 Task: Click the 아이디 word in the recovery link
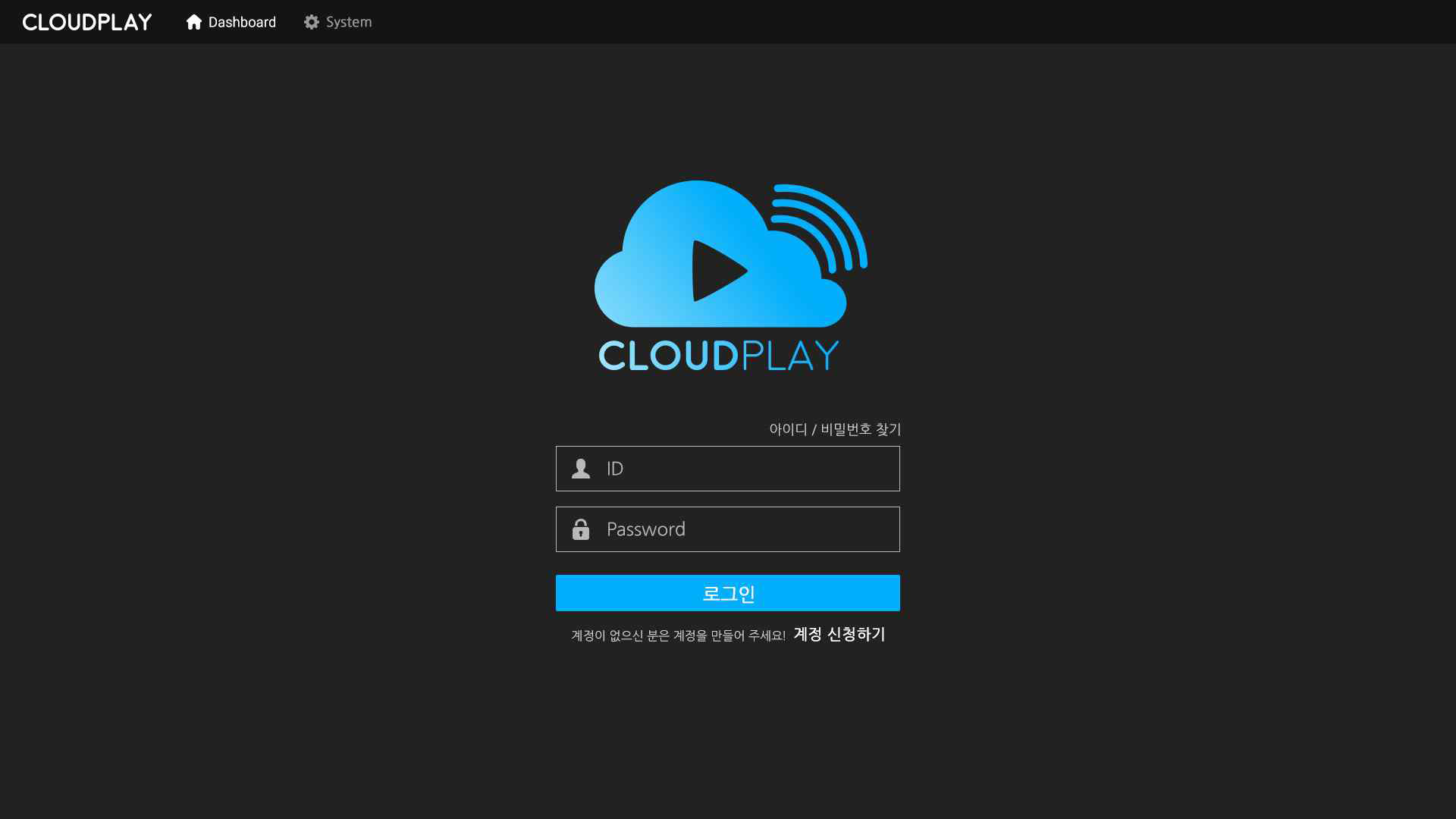click(788, 429)
